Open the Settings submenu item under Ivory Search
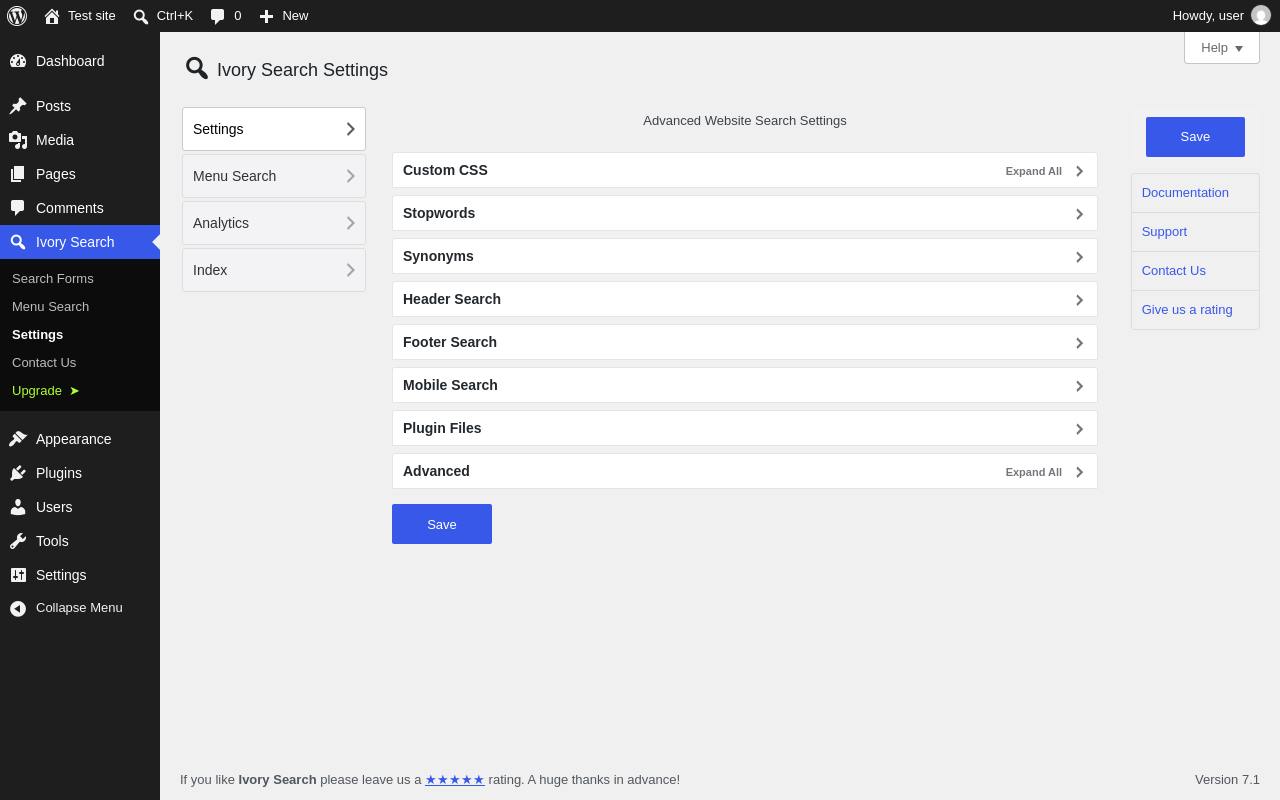The height and width of the screenshot is (800, 1280). pos(37,334)
